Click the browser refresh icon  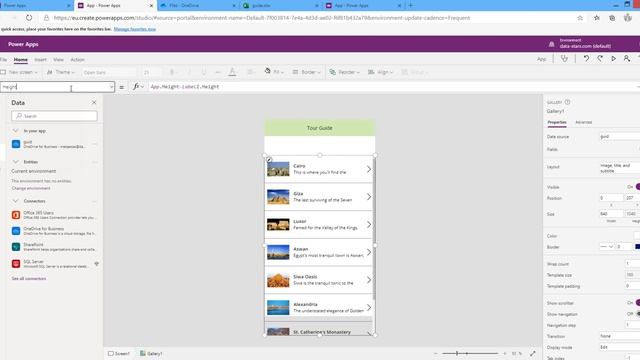click(x=29, y=18)
